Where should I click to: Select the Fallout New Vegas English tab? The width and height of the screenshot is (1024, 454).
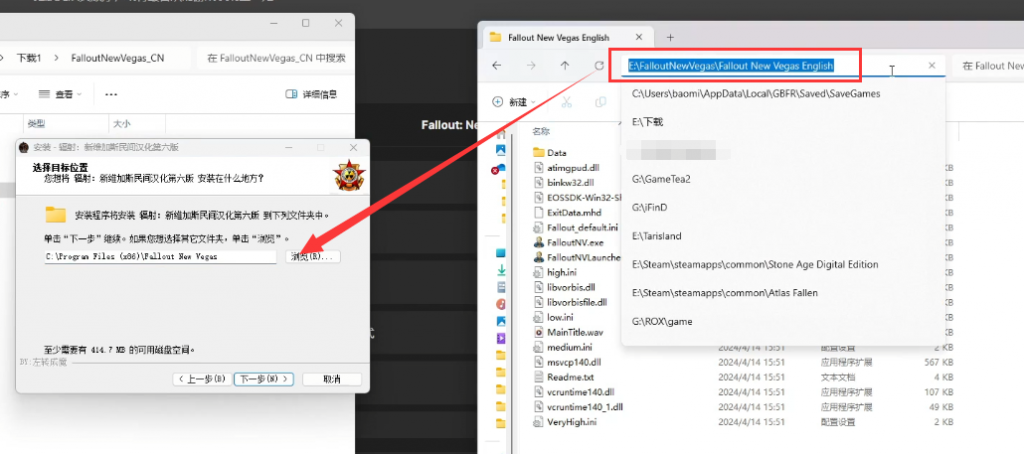(558, 37)
